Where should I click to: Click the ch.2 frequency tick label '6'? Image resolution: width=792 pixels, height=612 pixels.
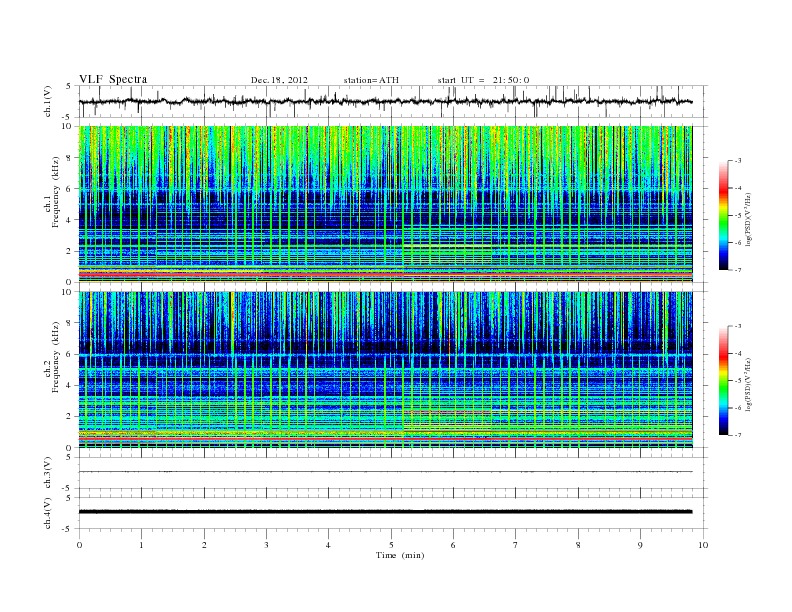tap(70, 354)
